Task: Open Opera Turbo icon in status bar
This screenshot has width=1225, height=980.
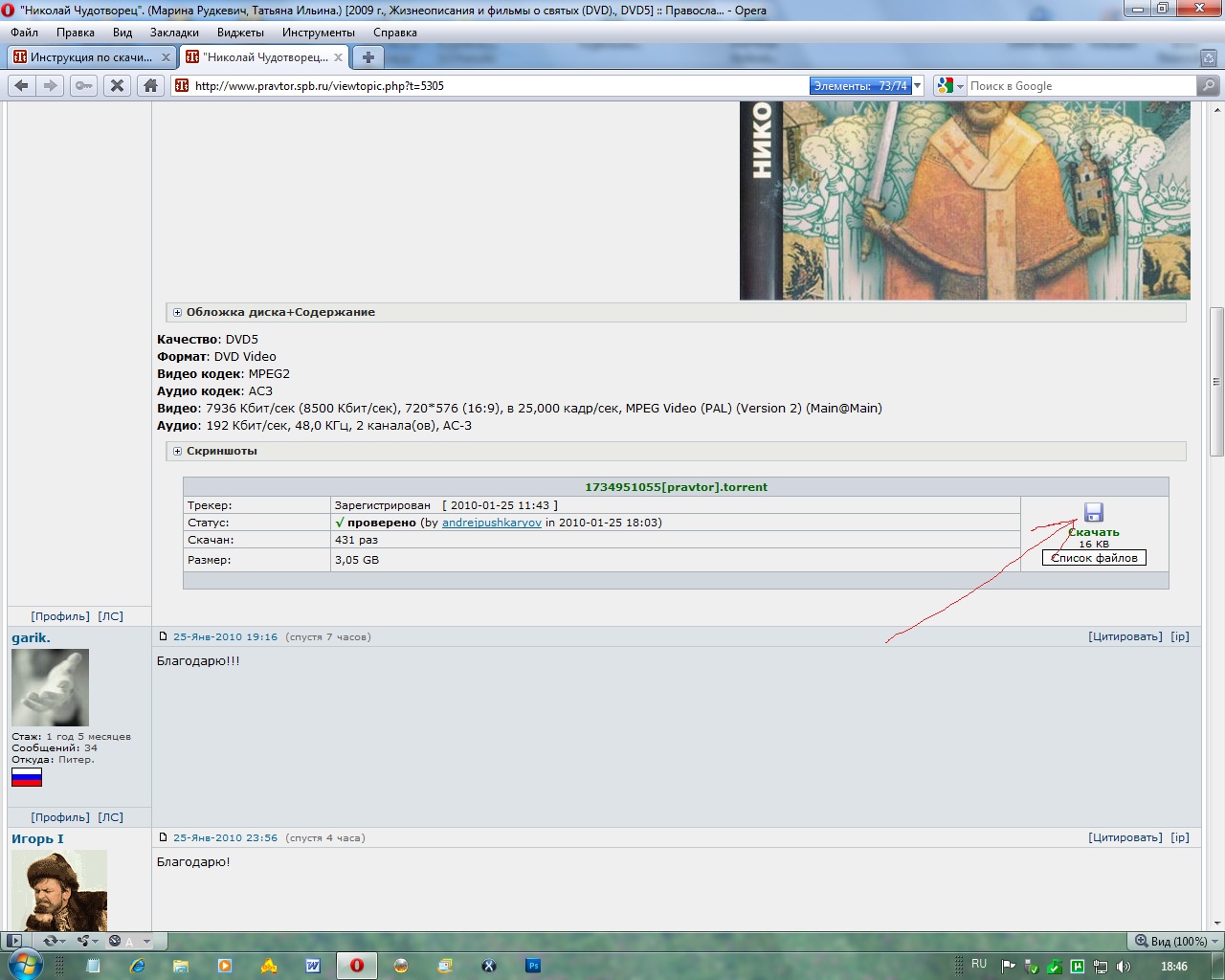Action: click(115, 941)
